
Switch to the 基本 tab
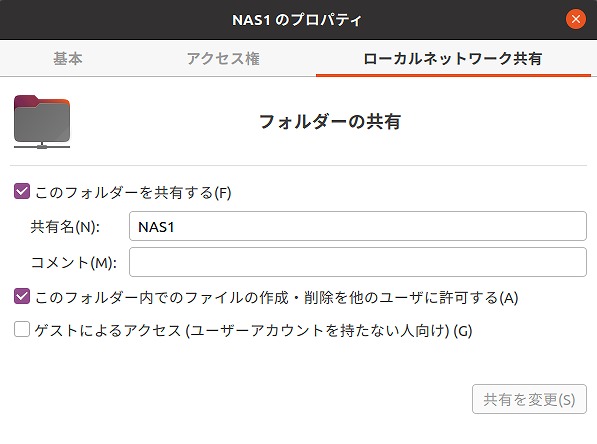click(x=68, y=59)
